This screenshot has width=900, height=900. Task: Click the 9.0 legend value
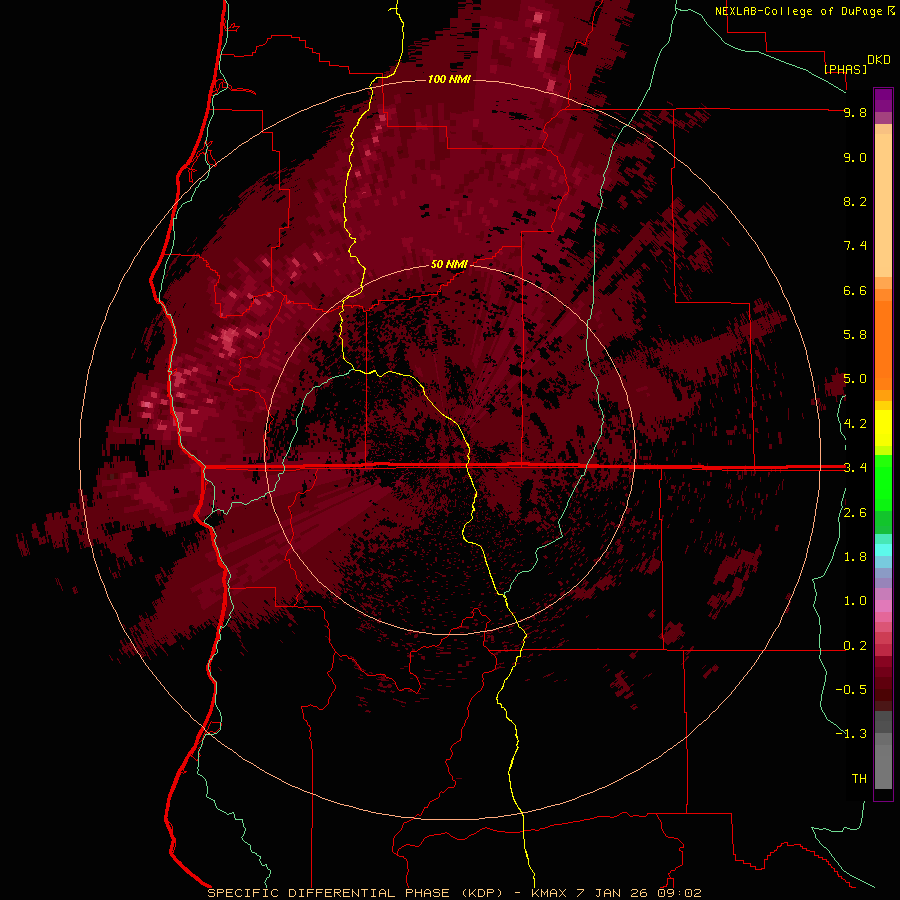point(855,157)
